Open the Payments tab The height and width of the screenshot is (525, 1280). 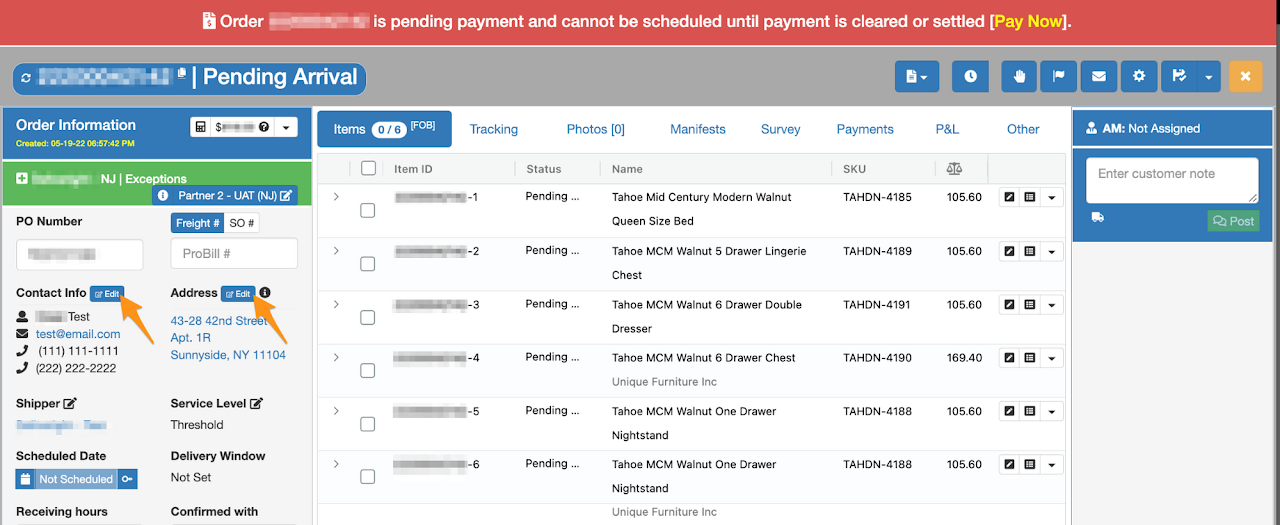[865, 129]
